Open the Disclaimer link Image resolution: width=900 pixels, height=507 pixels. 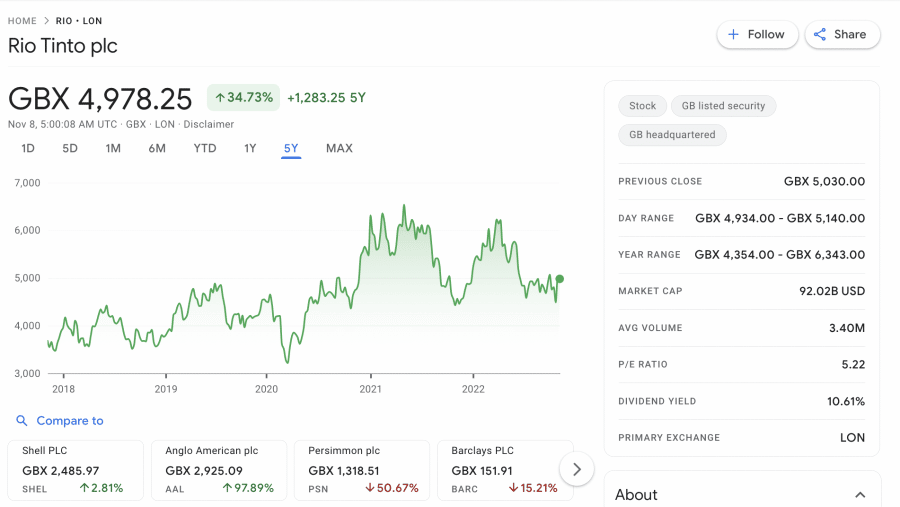pos(208,125)
